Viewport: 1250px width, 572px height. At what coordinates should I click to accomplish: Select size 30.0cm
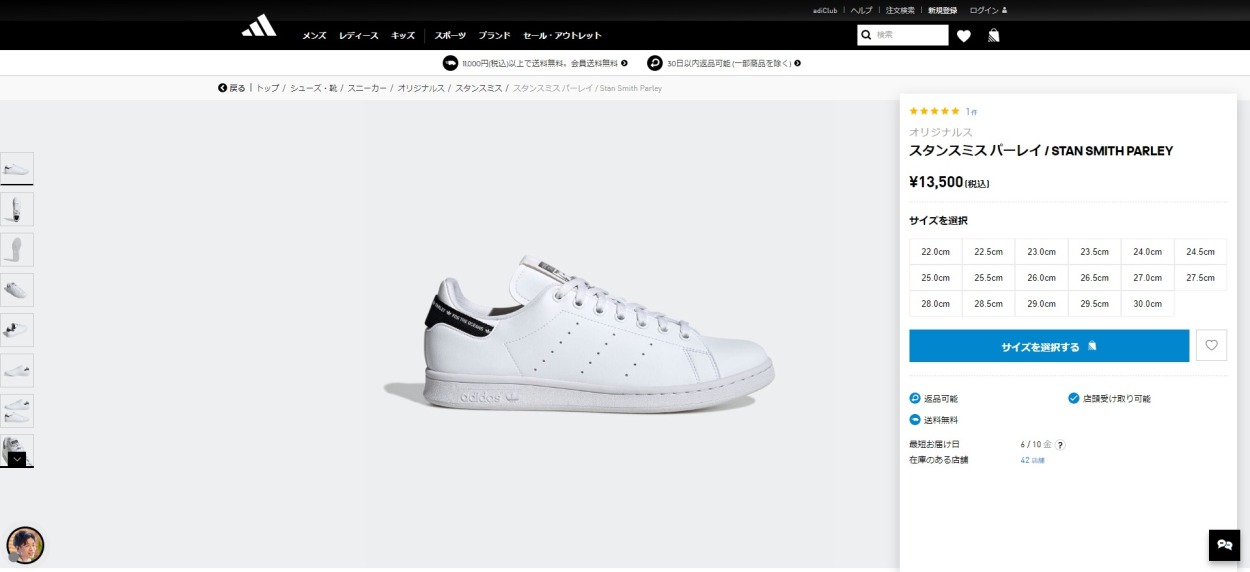(x=1147, y=304)
